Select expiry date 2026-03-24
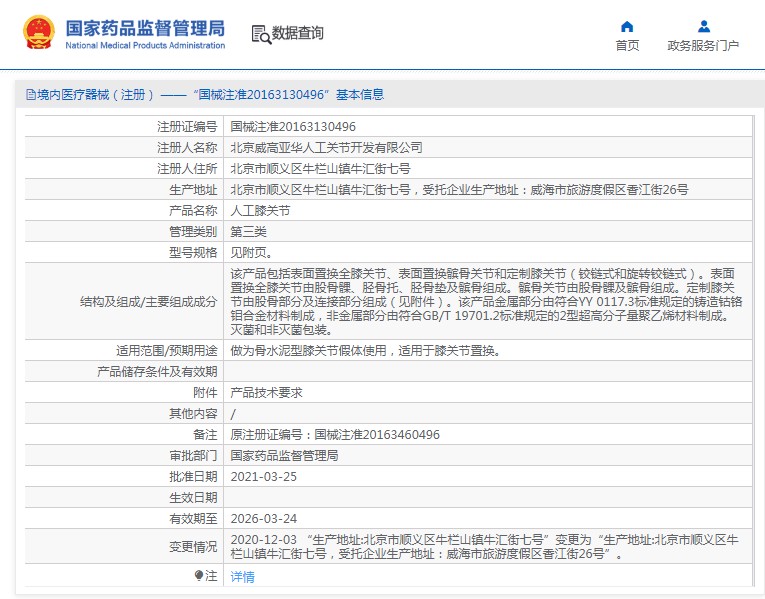 263,519
